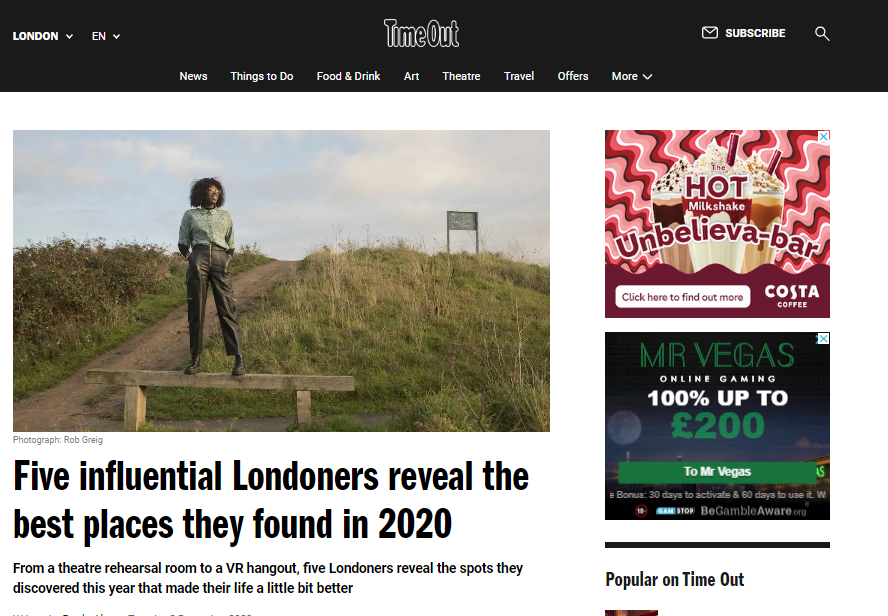Click the GamStop logo in ad

point(675,511)
